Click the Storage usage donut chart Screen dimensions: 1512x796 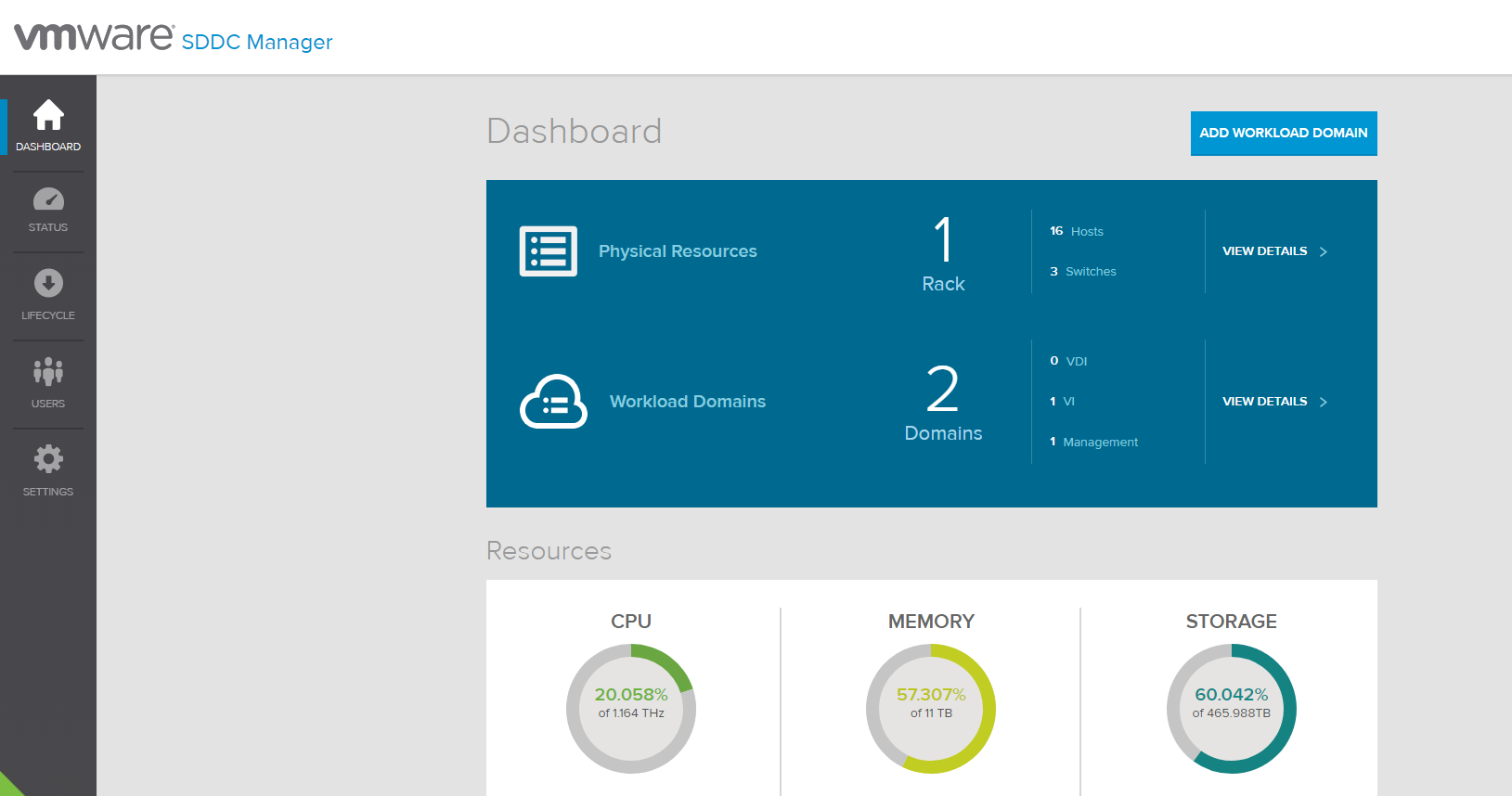tap(1231, 709)
